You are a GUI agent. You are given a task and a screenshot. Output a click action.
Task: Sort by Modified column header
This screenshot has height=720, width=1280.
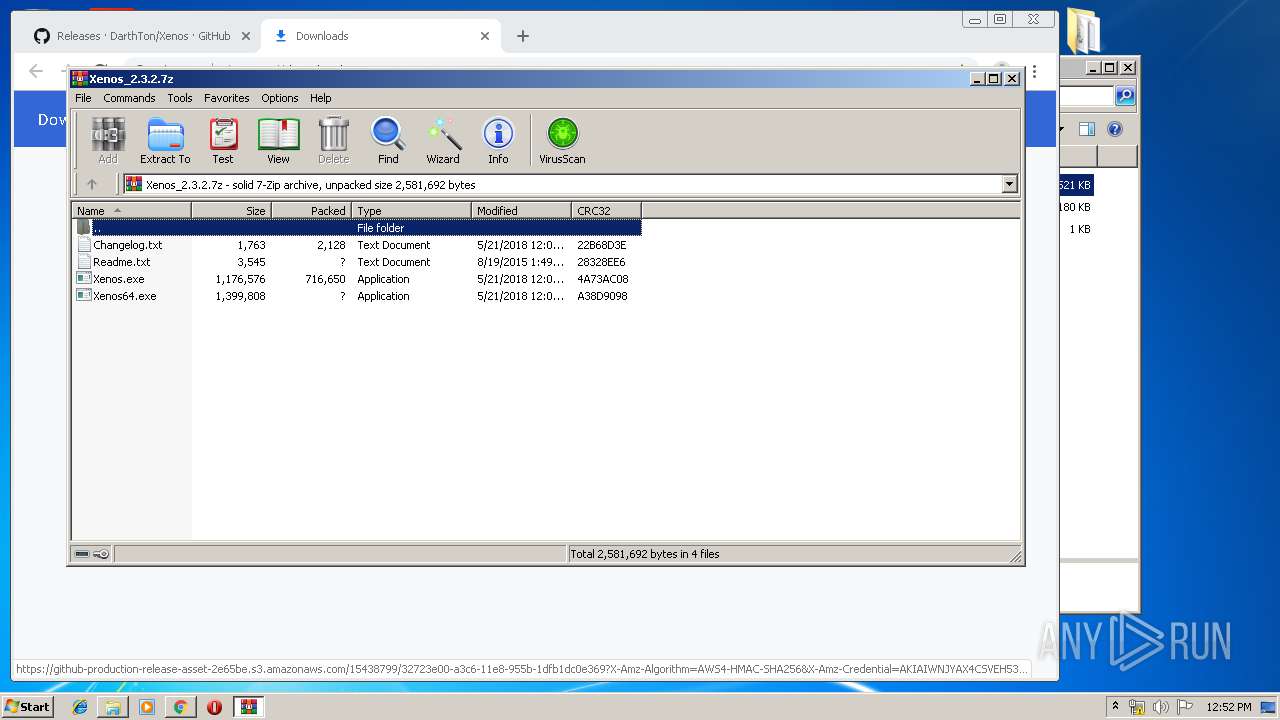[521, 210]
